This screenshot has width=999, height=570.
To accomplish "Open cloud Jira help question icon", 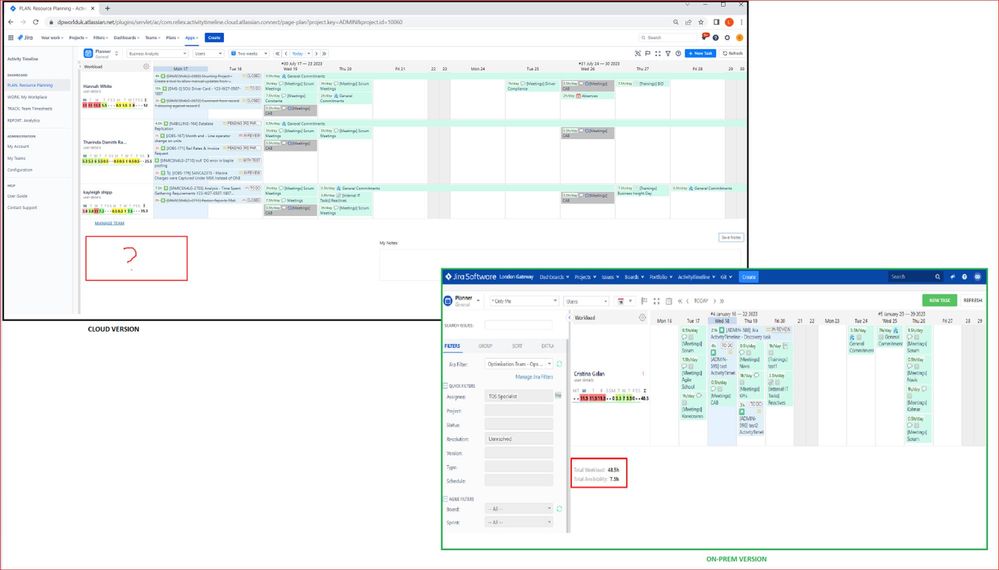I will [715, 38].
